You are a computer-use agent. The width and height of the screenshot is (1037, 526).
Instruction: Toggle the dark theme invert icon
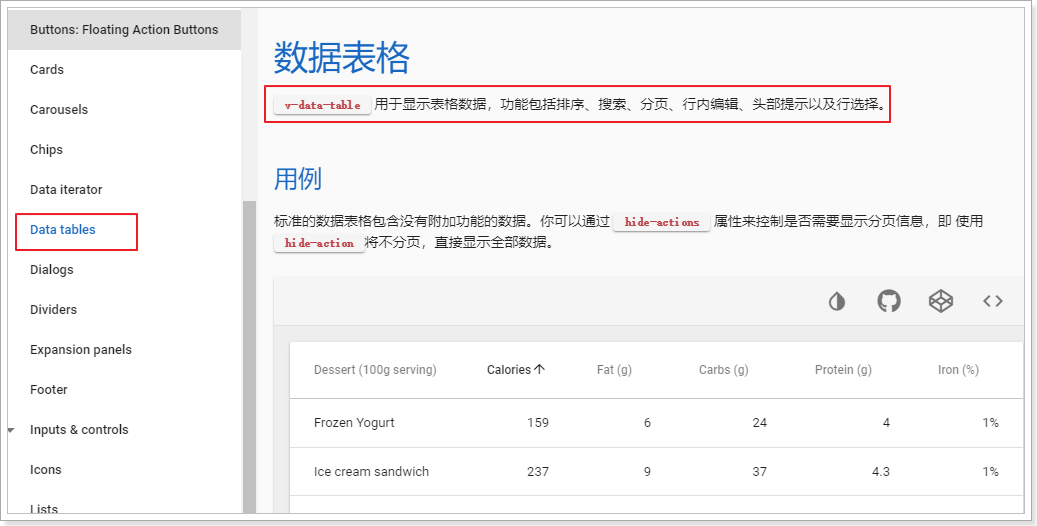pos(837,301)
